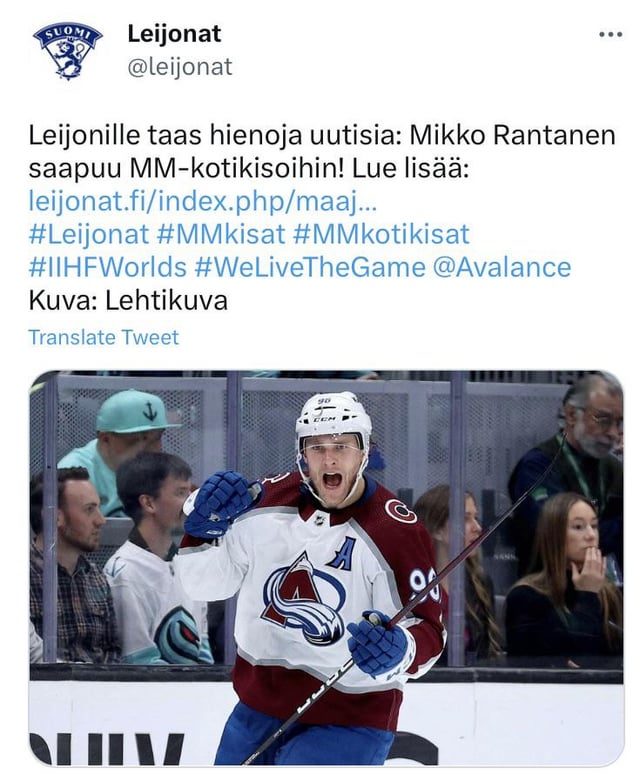Click Translate Tweet
Viewport: 640px width, 782px height.
(x=103, y=337)
